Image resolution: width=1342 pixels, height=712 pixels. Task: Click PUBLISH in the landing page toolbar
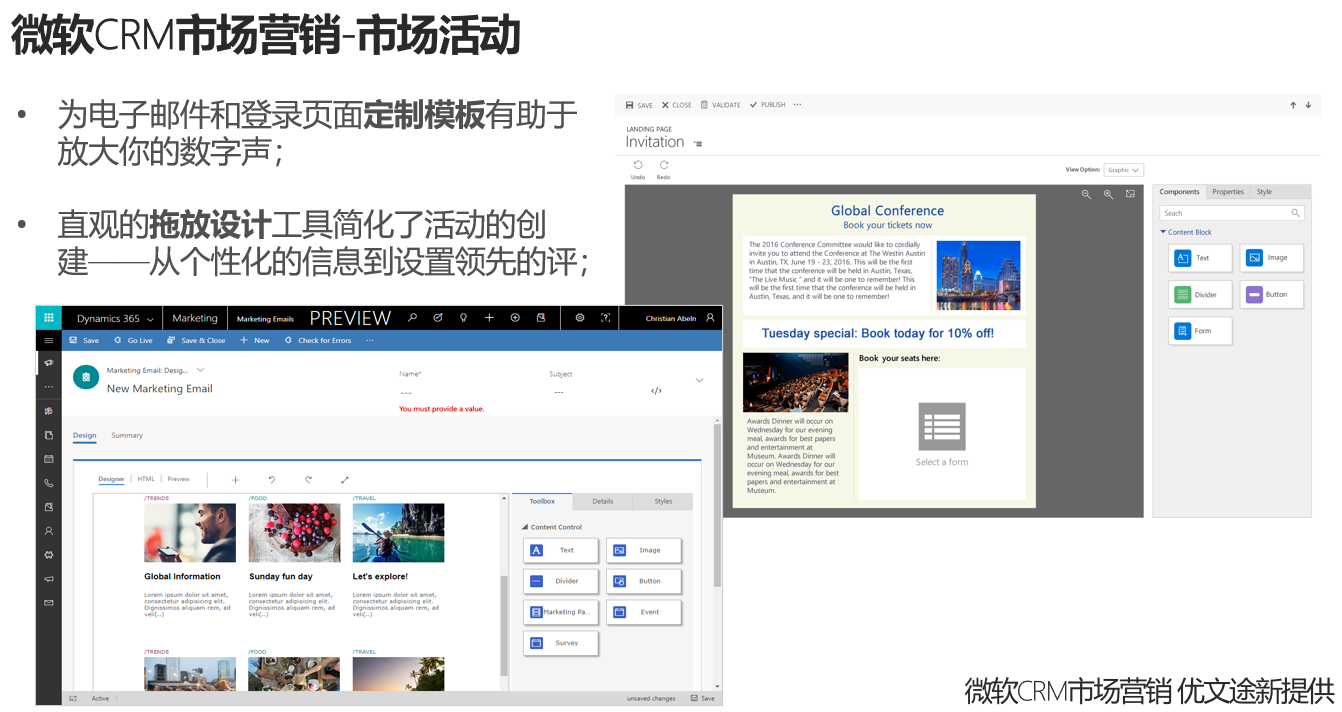[x=768, y=105]
